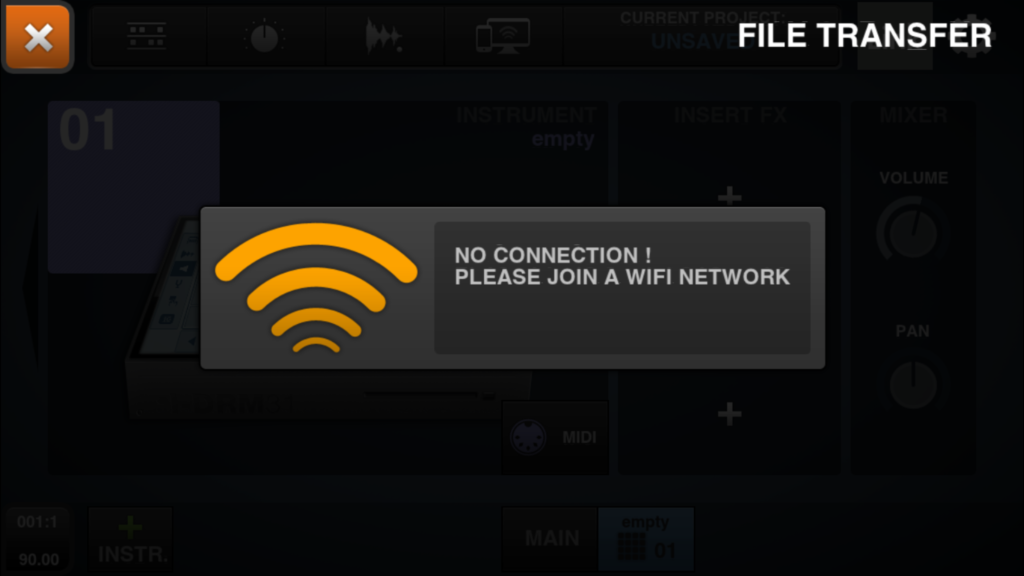
Task: Switch to the MAIN tab
Action: (x=550, y=539)
